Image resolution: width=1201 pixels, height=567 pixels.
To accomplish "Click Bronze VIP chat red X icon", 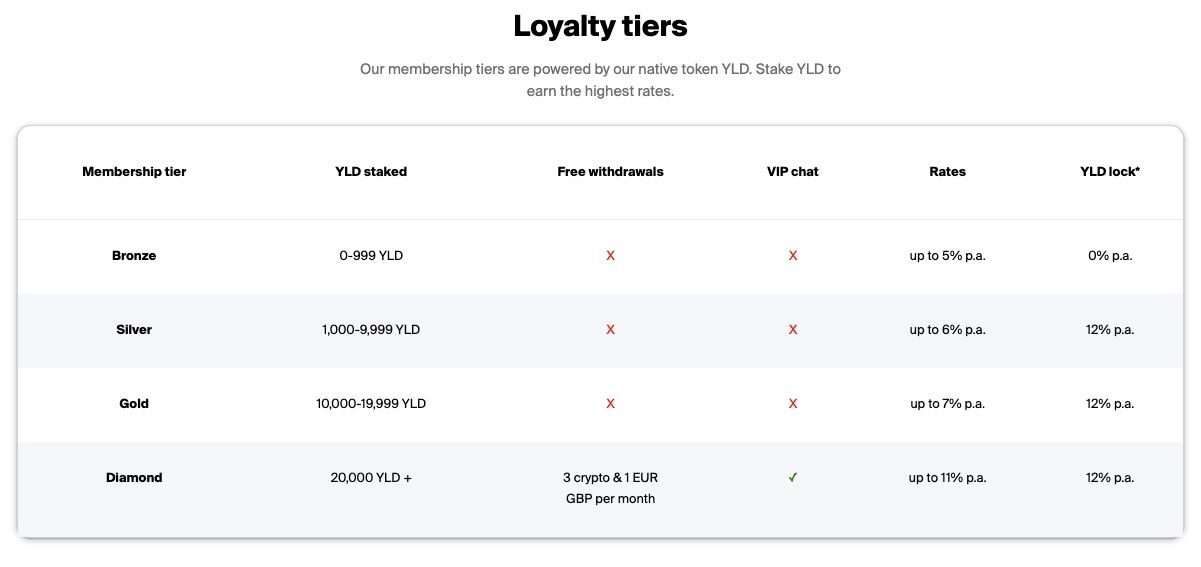I will pyautogui.click(x=793, y=256).
